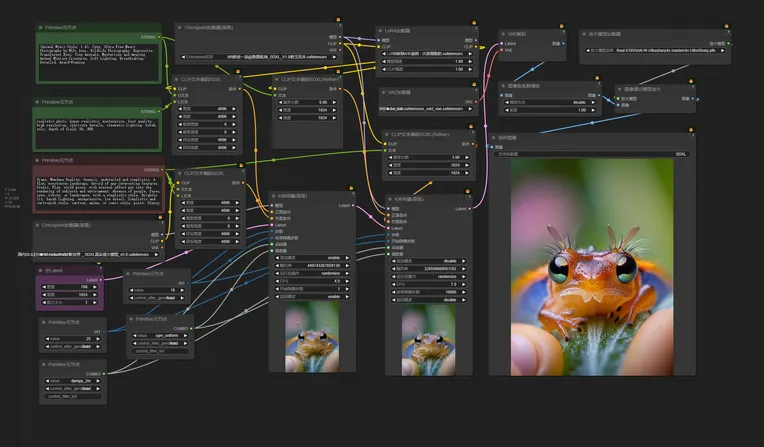Click the COMBO output port of dpmpp_2m node

click(x=104, y=374)
